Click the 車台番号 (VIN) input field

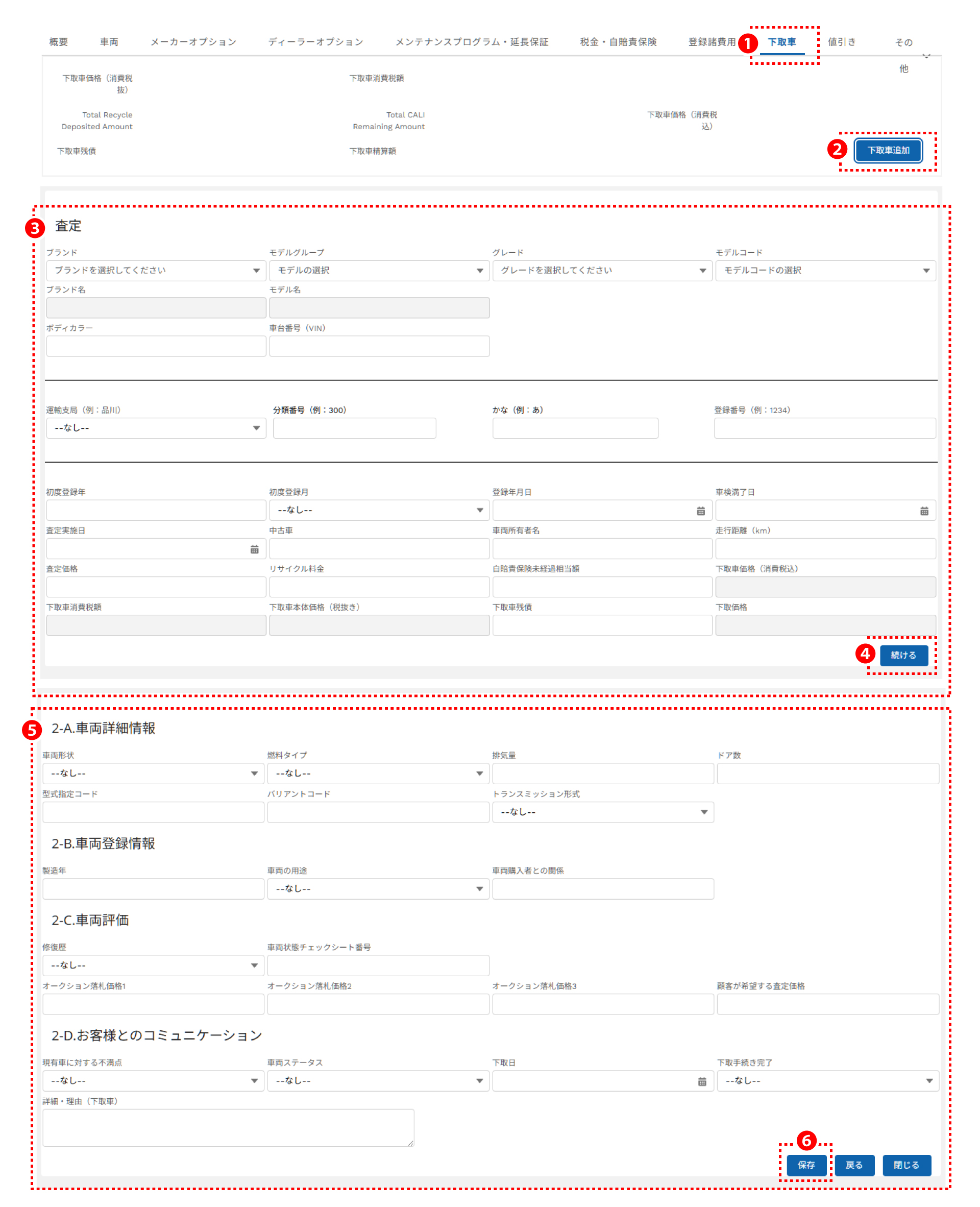(x=379, y=346)
